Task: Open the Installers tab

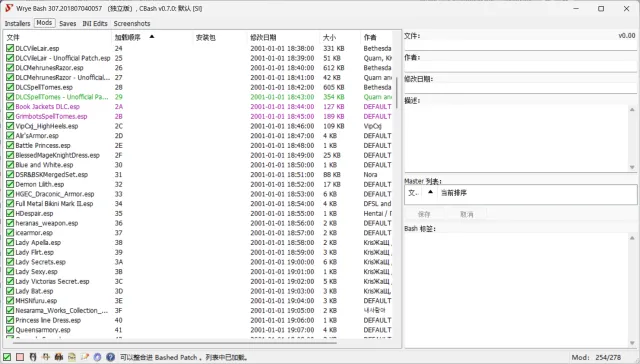Action: (18, 24)
